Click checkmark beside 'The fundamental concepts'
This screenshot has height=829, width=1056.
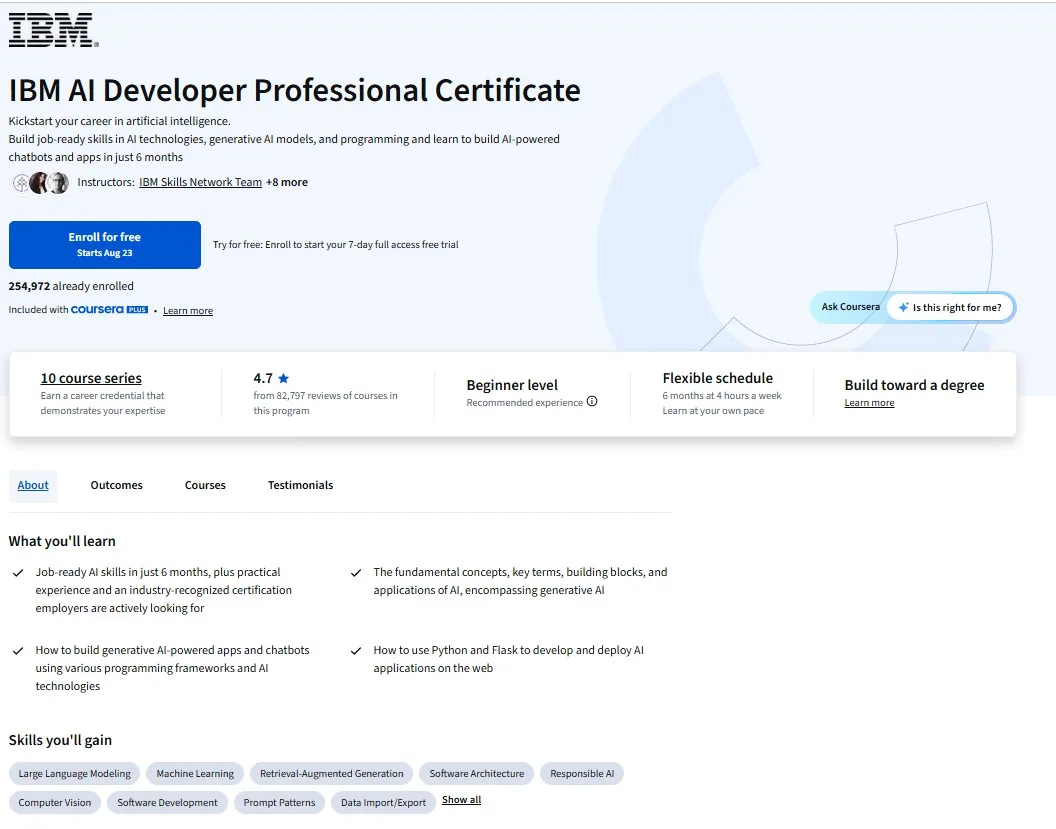click(356, 573)
